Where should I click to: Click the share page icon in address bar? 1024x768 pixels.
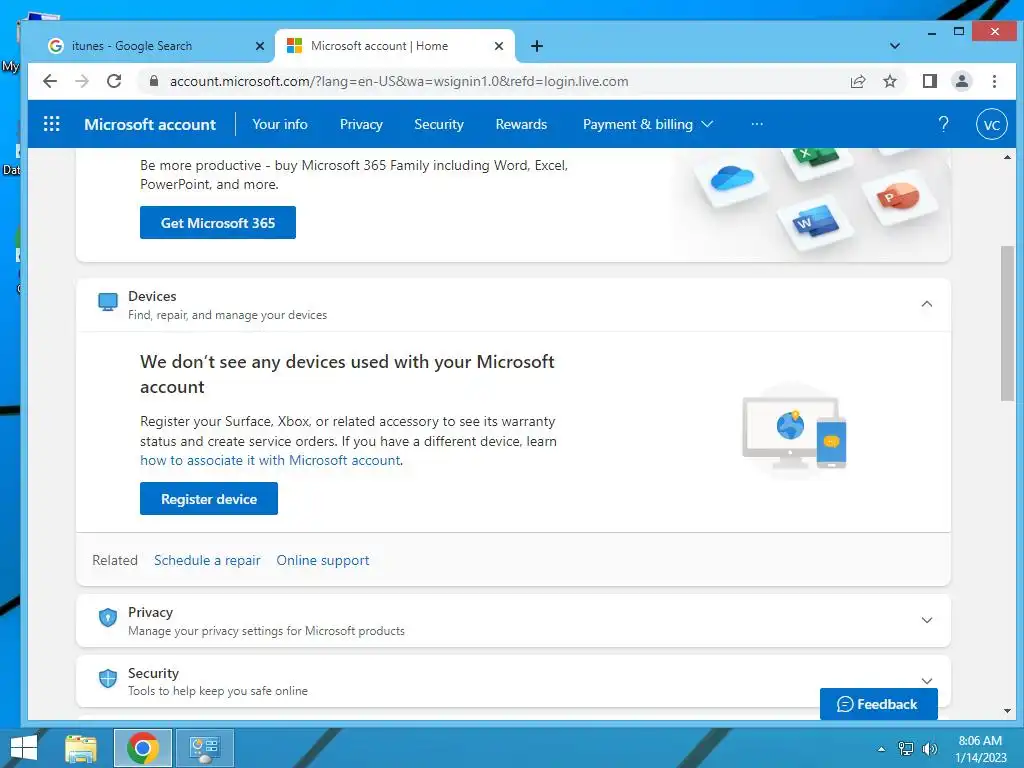click(857, 81)
